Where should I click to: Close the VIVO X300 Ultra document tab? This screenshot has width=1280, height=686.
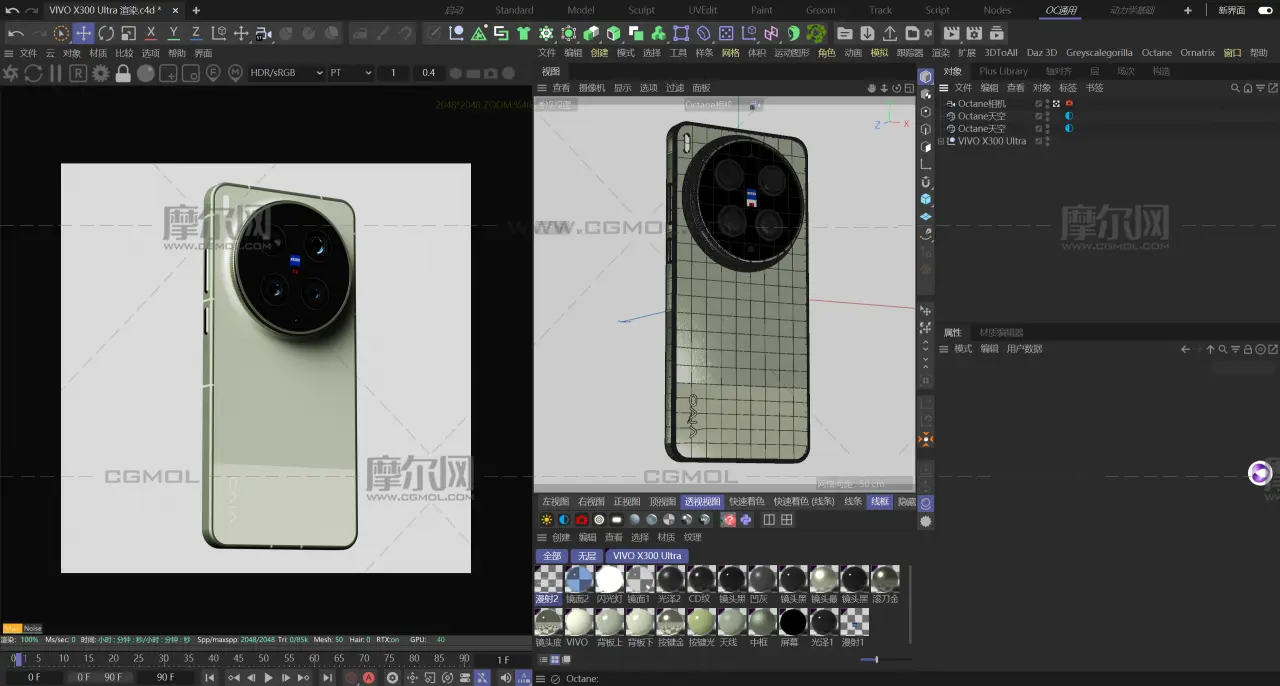pyautogui.click(x=173, y=10)
